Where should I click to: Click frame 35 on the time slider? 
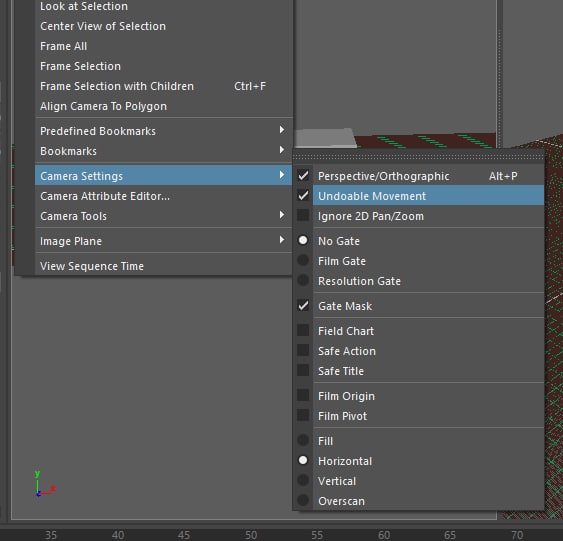51,535
